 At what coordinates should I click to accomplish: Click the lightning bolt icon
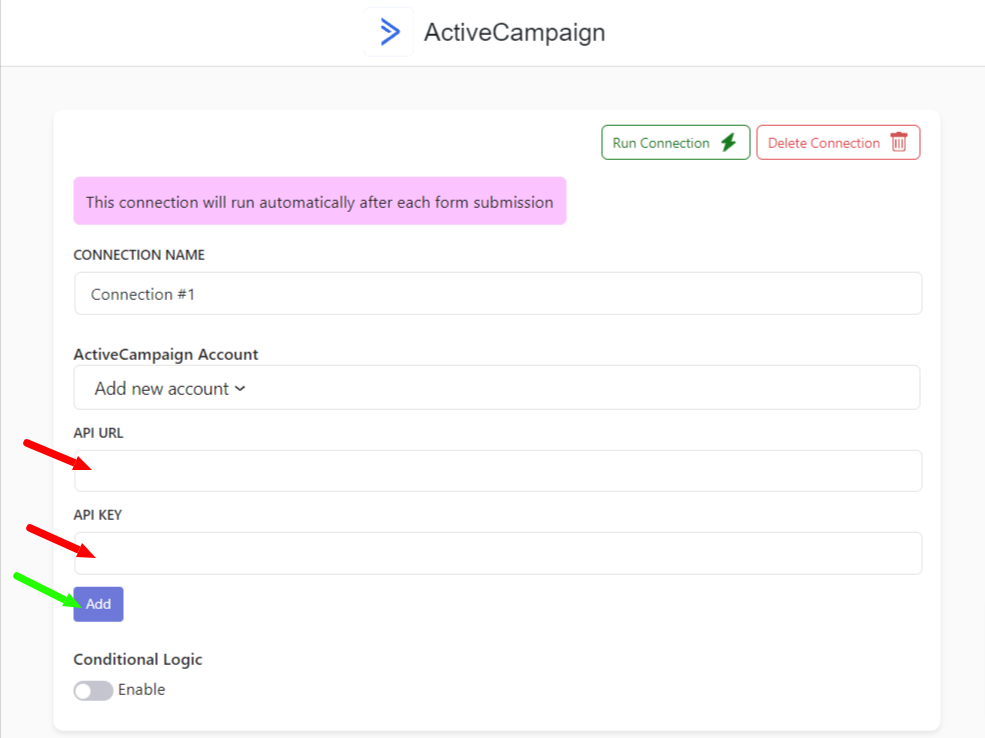[728, 143]
